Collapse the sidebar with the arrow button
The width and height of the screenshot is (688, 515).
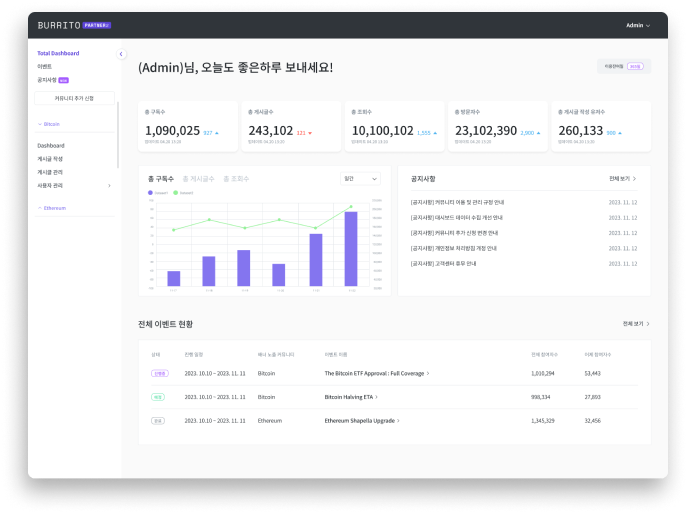click(121, 54)
